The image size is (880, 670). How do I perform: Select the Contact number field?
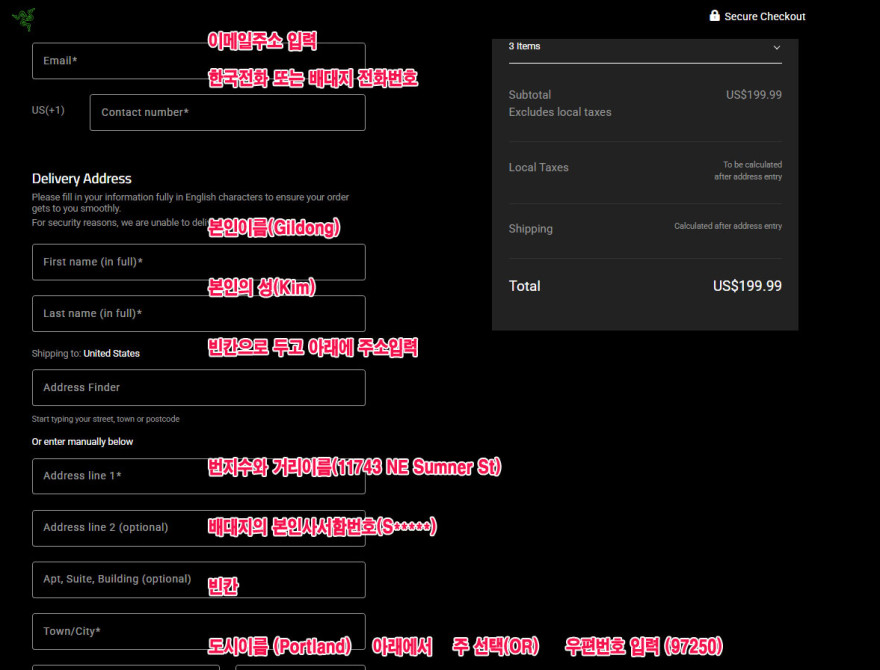point(227,112)
